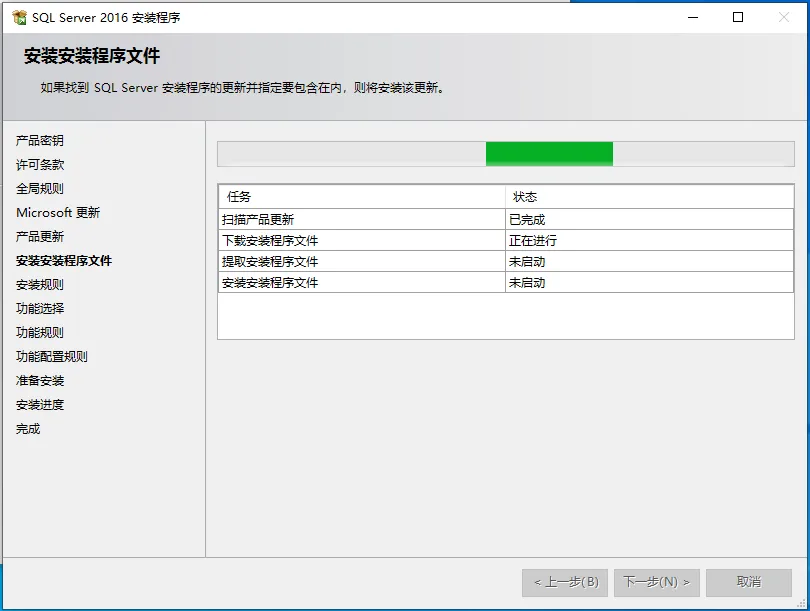The image size is (810, 611).
Task: Select the Microsoft 更新 step in sidebar
Action: [x=58, y=212]
